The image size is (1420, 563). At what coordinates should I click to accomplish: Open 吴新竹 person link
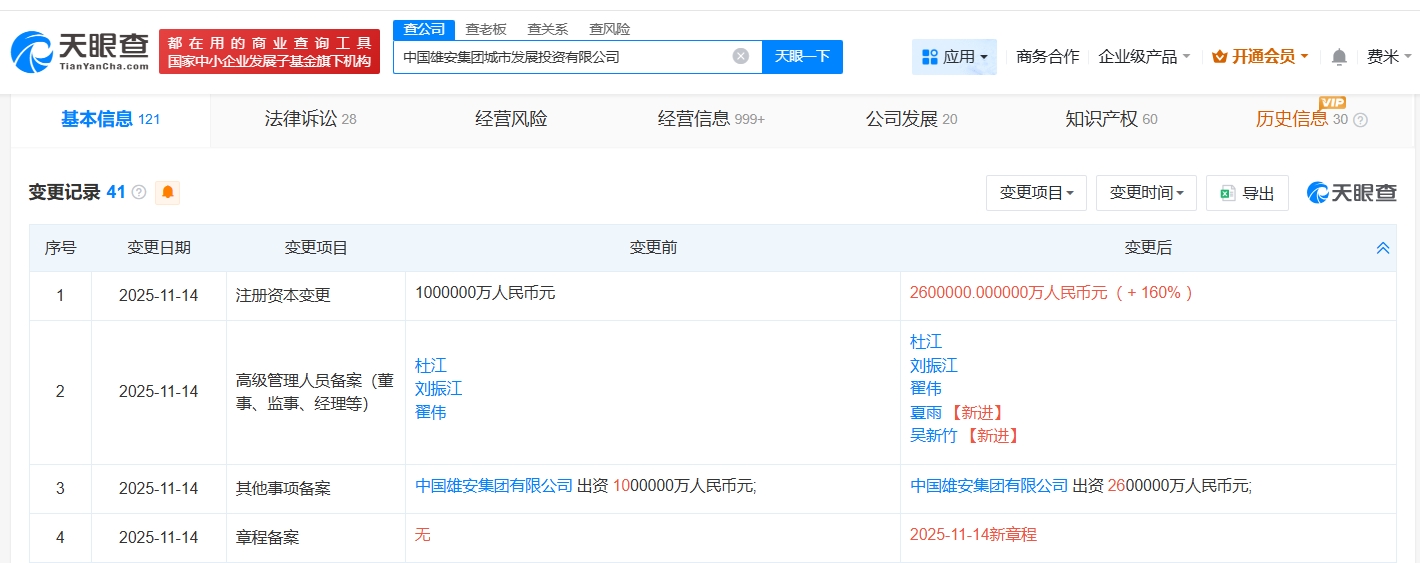point(933,435)
